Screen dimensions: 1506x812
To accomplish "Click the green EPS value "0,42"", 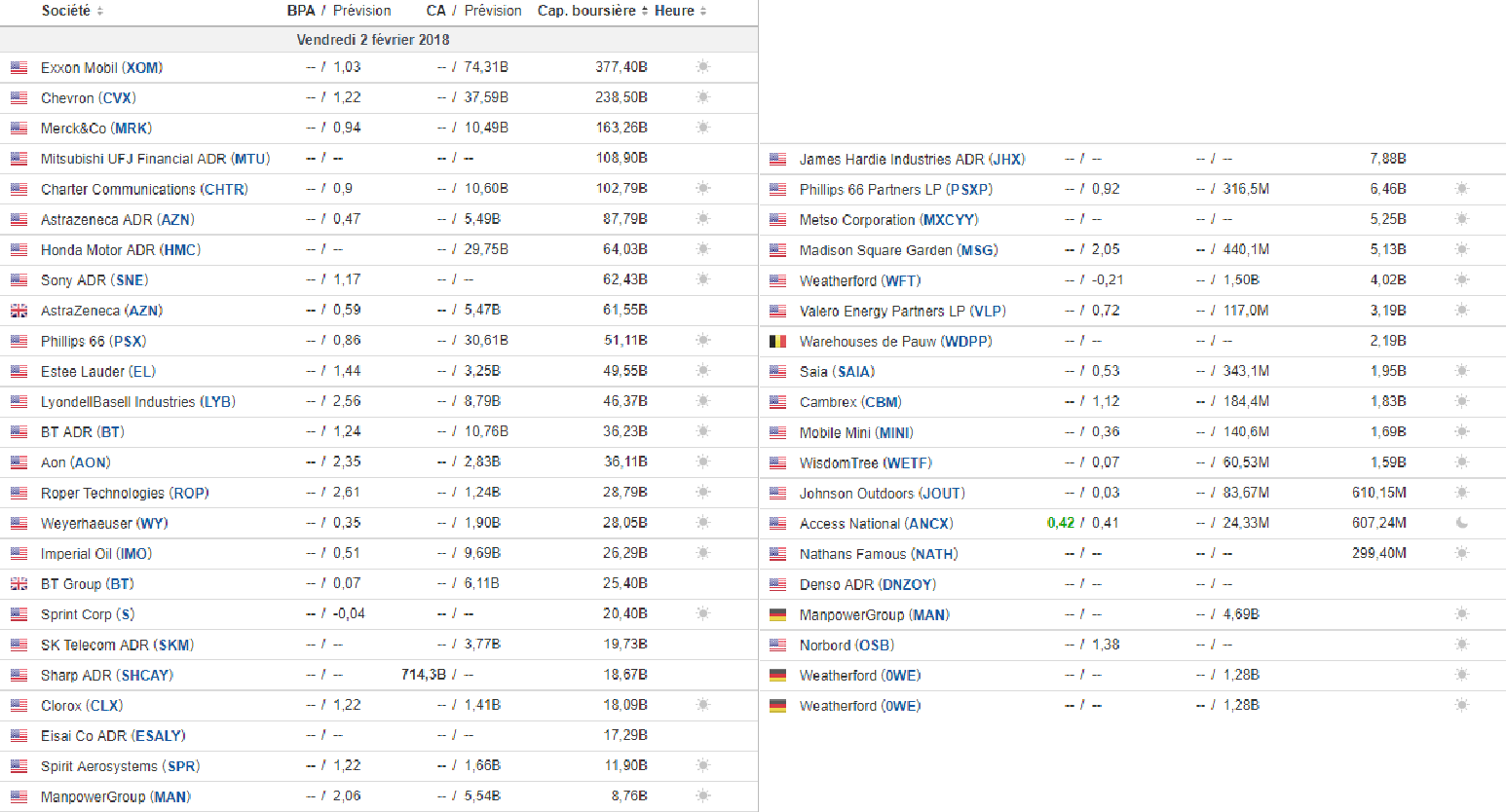I will coord(1061,523).
